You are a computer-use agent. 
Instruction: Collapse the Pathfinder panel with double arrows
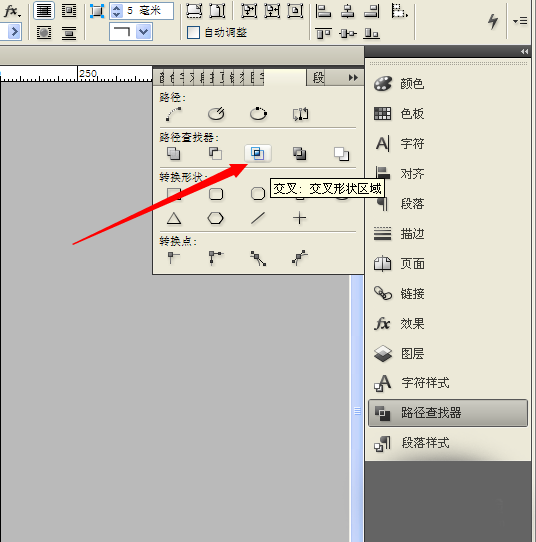point(353,77)
